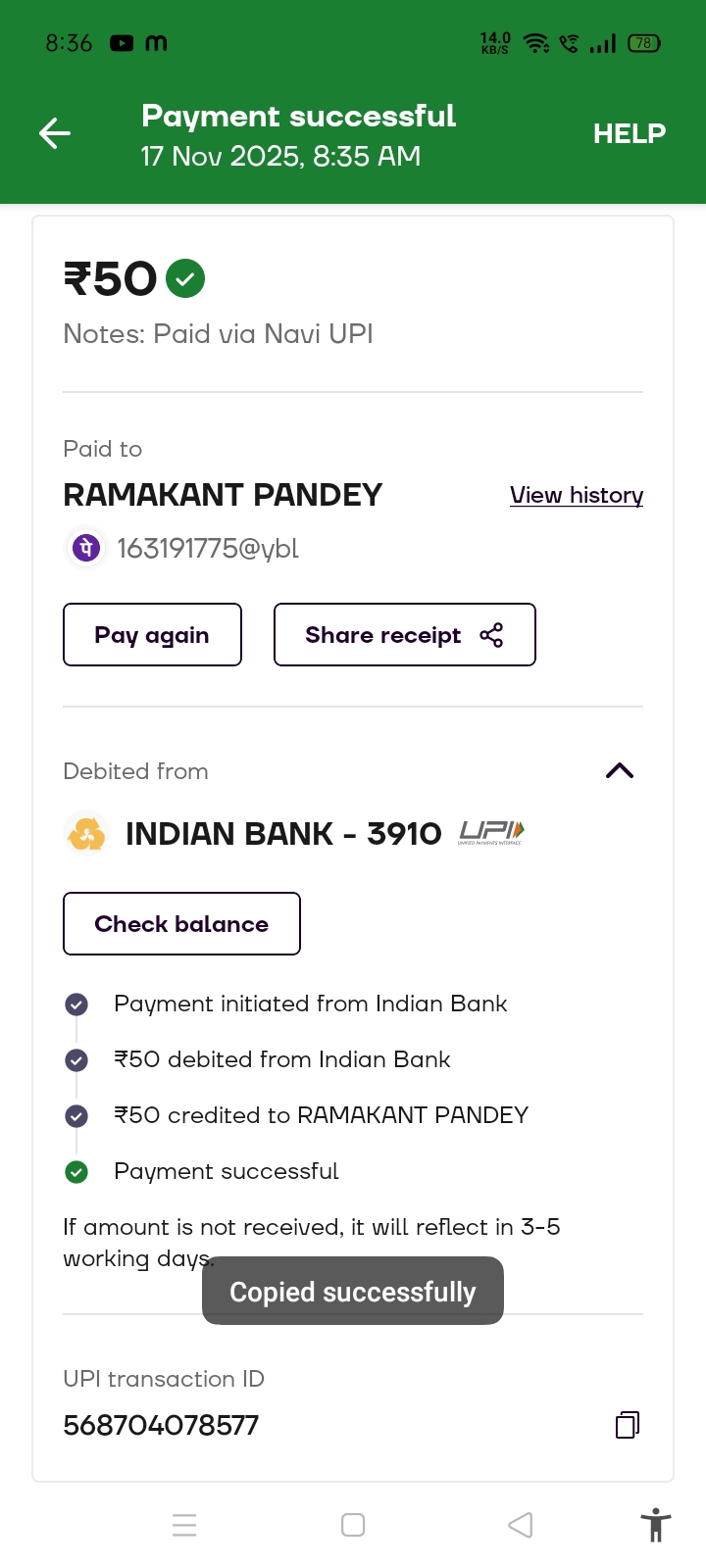706x1568 pixels.
Task: Tap the green payment success checkmark
Action: click(185, 278)
